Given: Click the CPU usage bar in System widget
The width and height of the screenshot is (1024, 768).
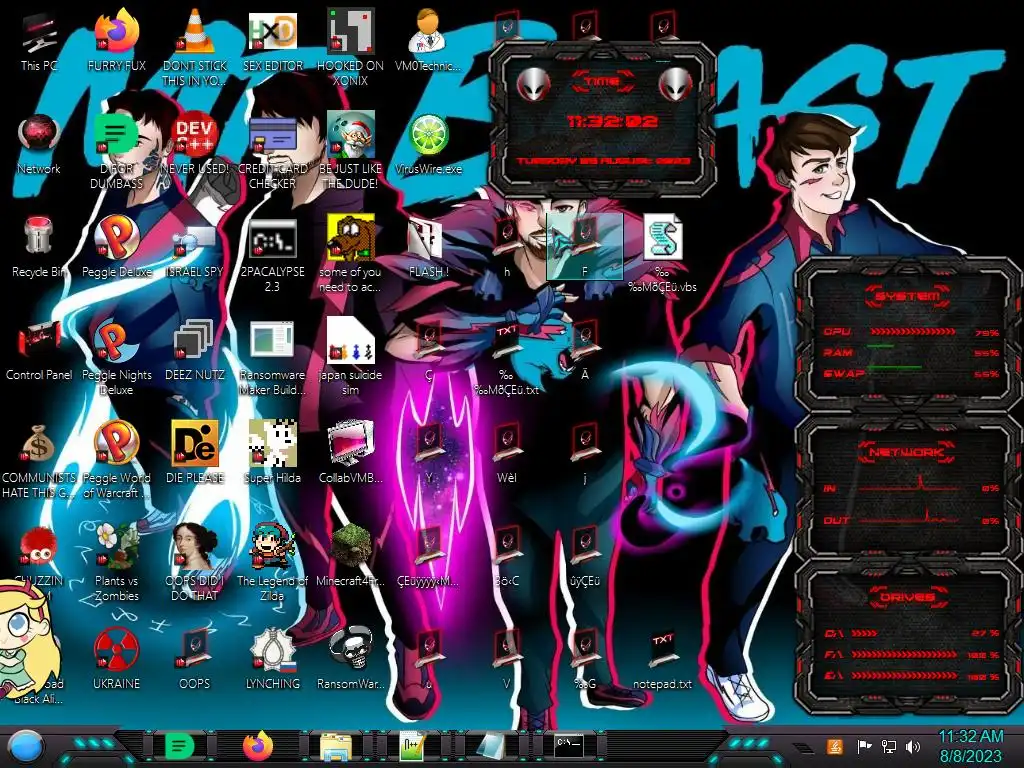Looking at the screenshot, I should 913,332.
